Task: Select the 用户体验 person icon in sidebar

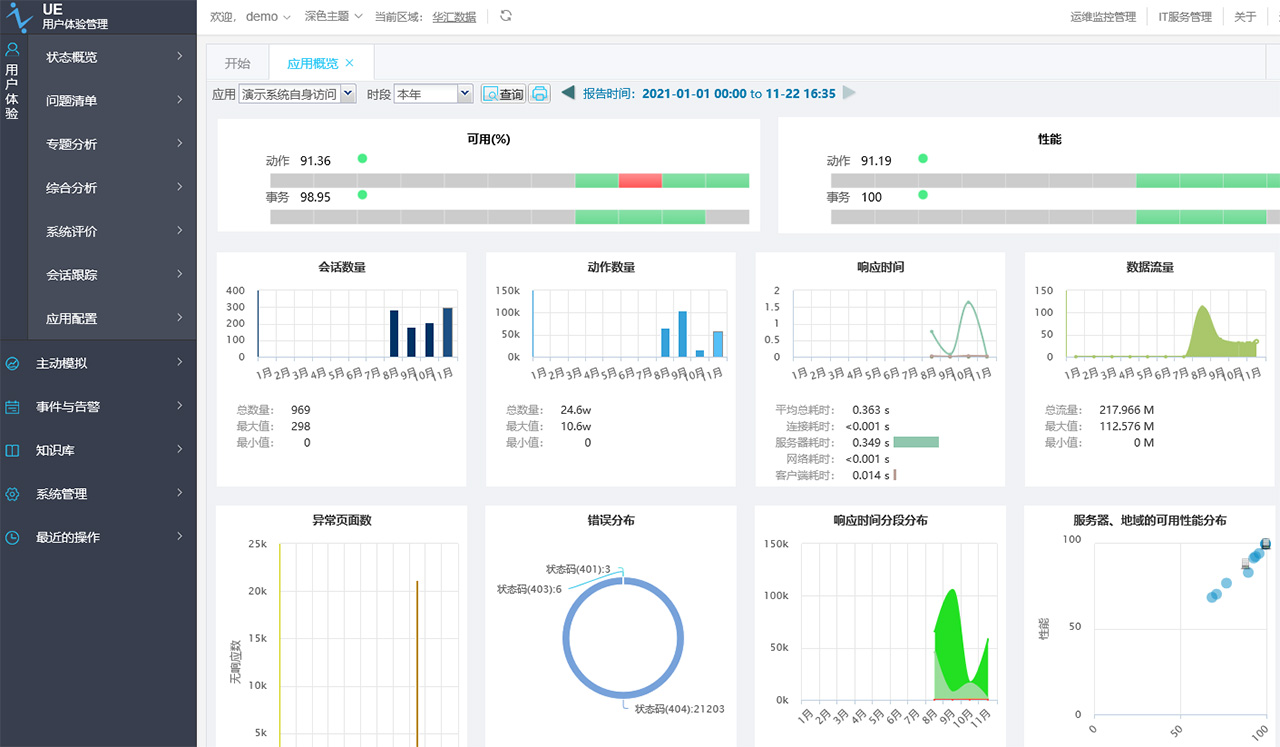Action: point(12,49)
